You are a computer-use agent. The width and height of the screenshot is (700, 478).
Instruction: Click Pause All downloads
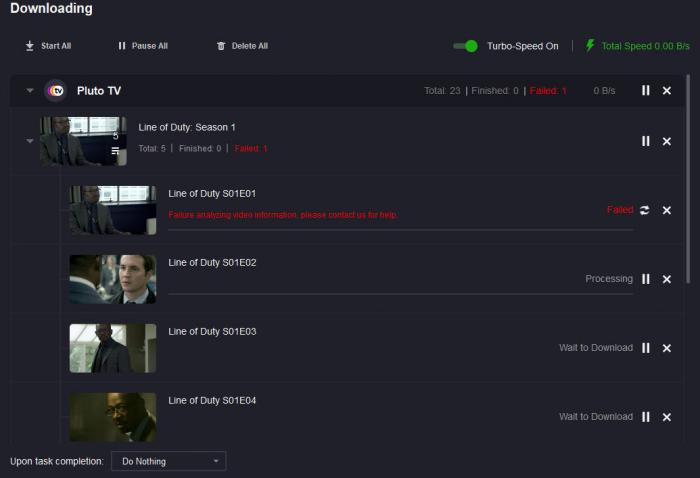pos(143,46)
